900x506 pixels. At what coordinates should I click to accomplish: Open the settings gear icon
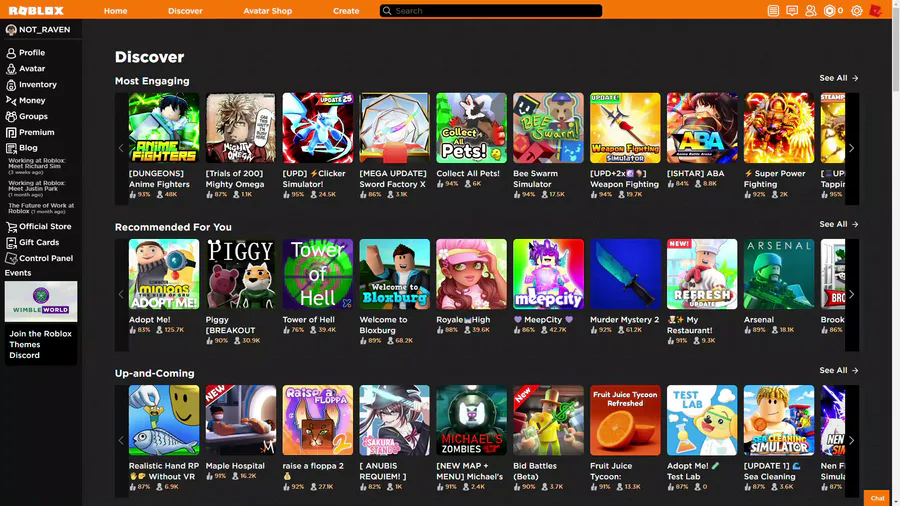point(856,10)
